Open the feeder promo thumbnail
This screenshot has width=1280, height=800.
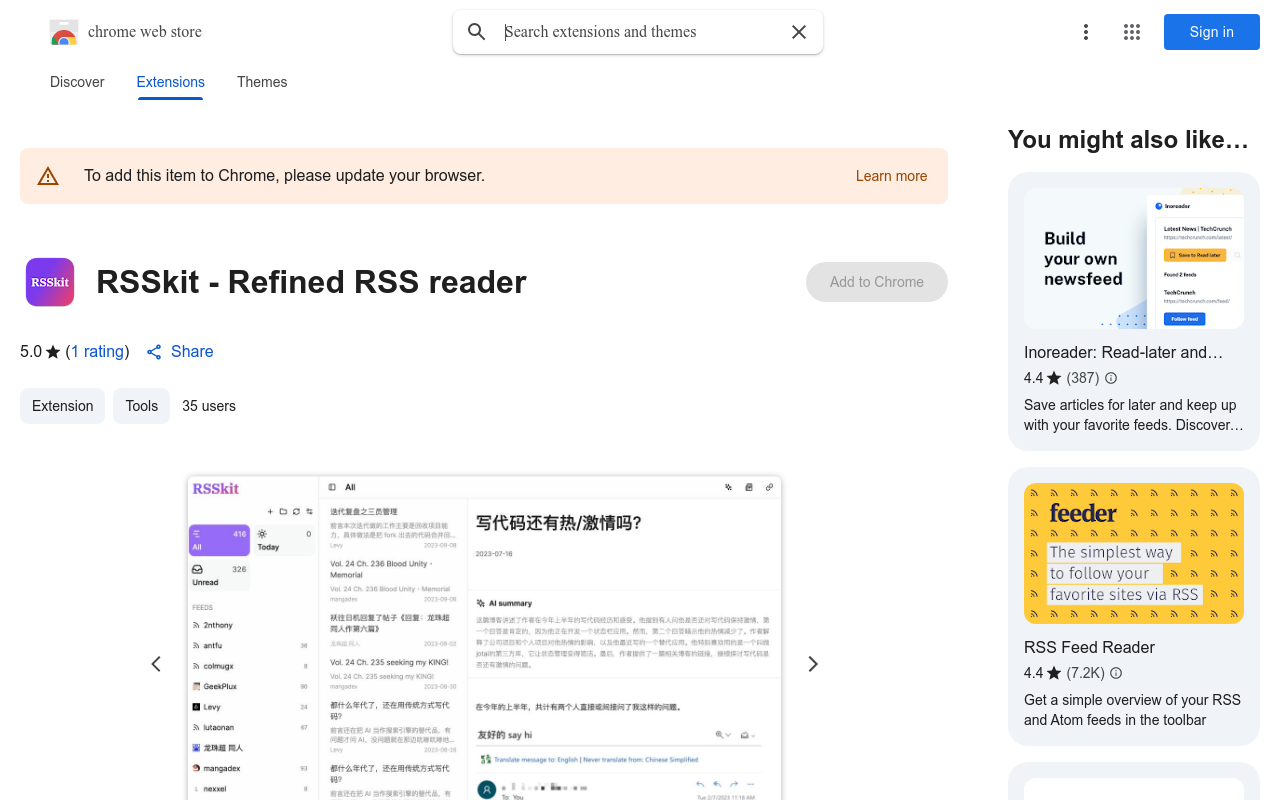tap(1134, 554)
